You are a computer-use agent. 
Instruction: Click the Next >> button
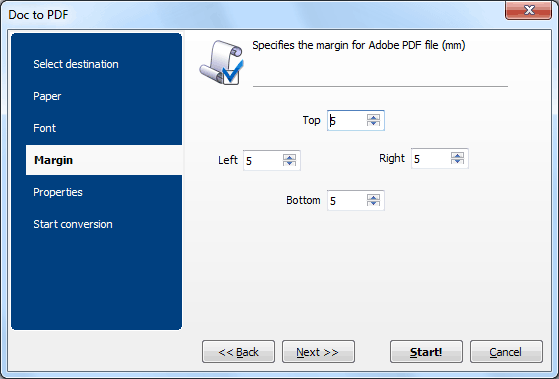318,352
